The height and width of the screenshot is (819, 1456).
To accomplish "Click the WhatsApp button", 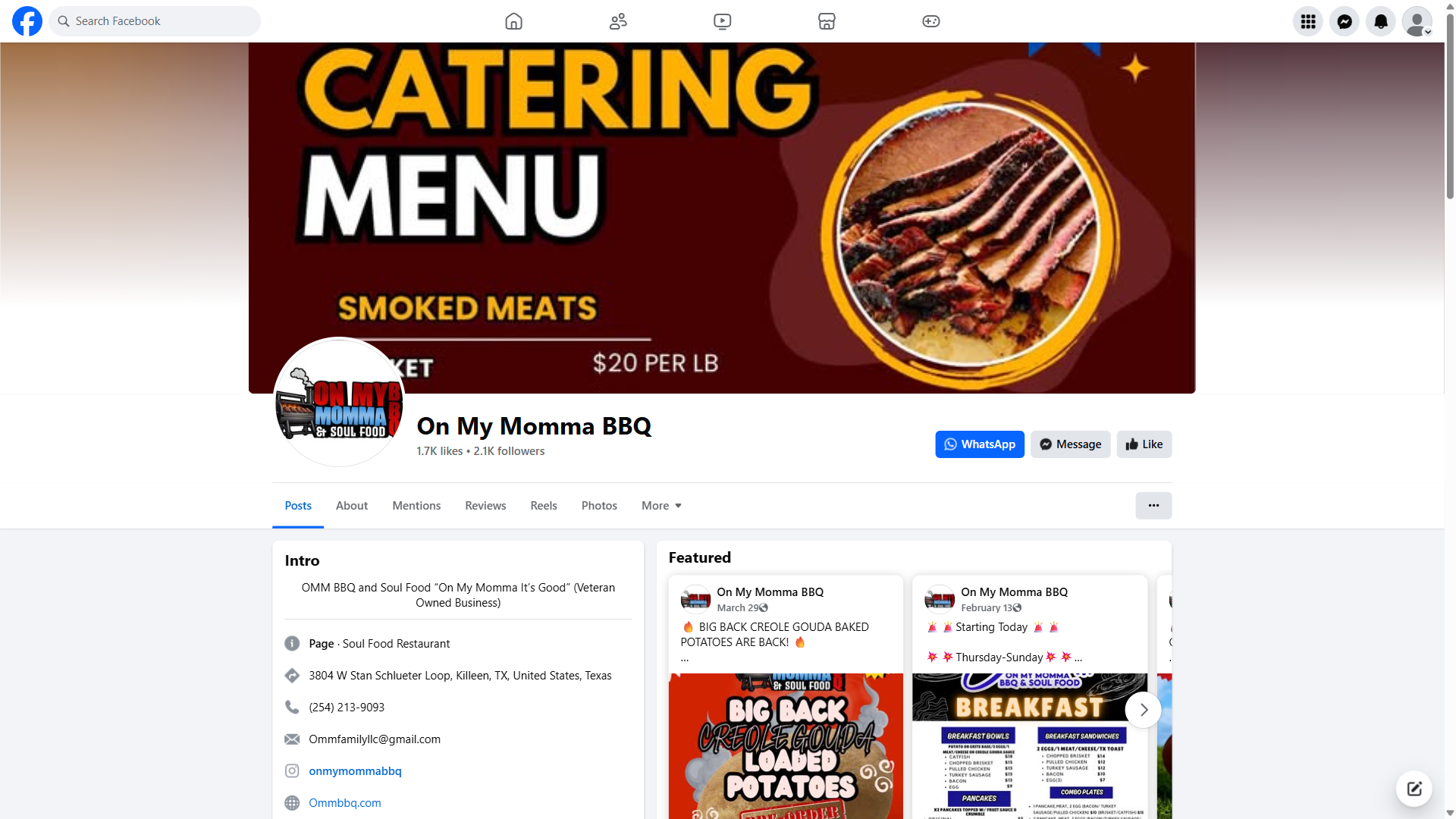I will [979, 444].
